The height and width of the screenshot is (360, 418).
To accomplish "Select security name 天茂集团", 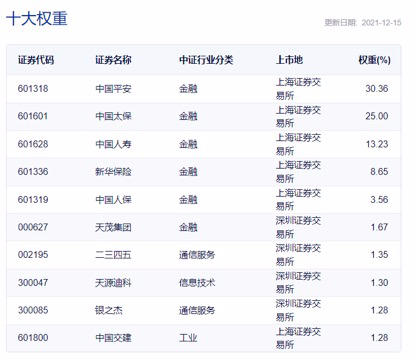I will [113, 227].
